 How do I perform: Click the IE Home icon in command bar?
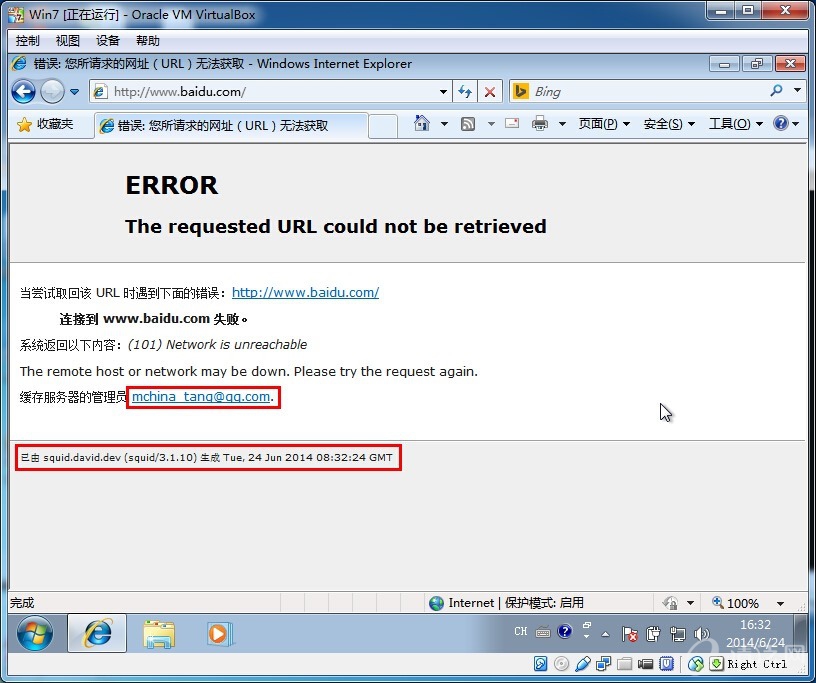[422, 124]
